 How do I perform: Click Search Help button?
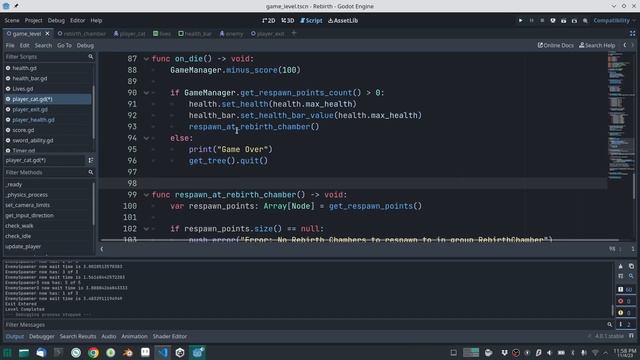(597, 45)
